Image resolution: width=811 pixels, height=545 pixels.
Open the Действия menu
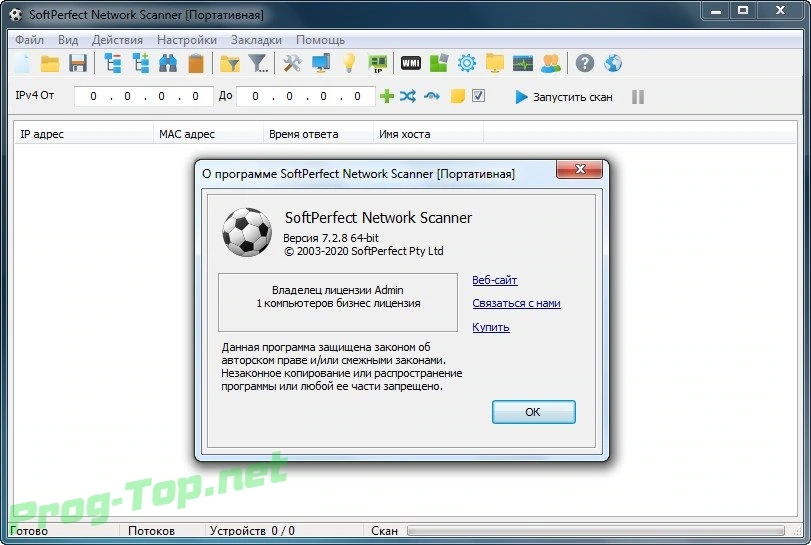click(x=117, y=40)
